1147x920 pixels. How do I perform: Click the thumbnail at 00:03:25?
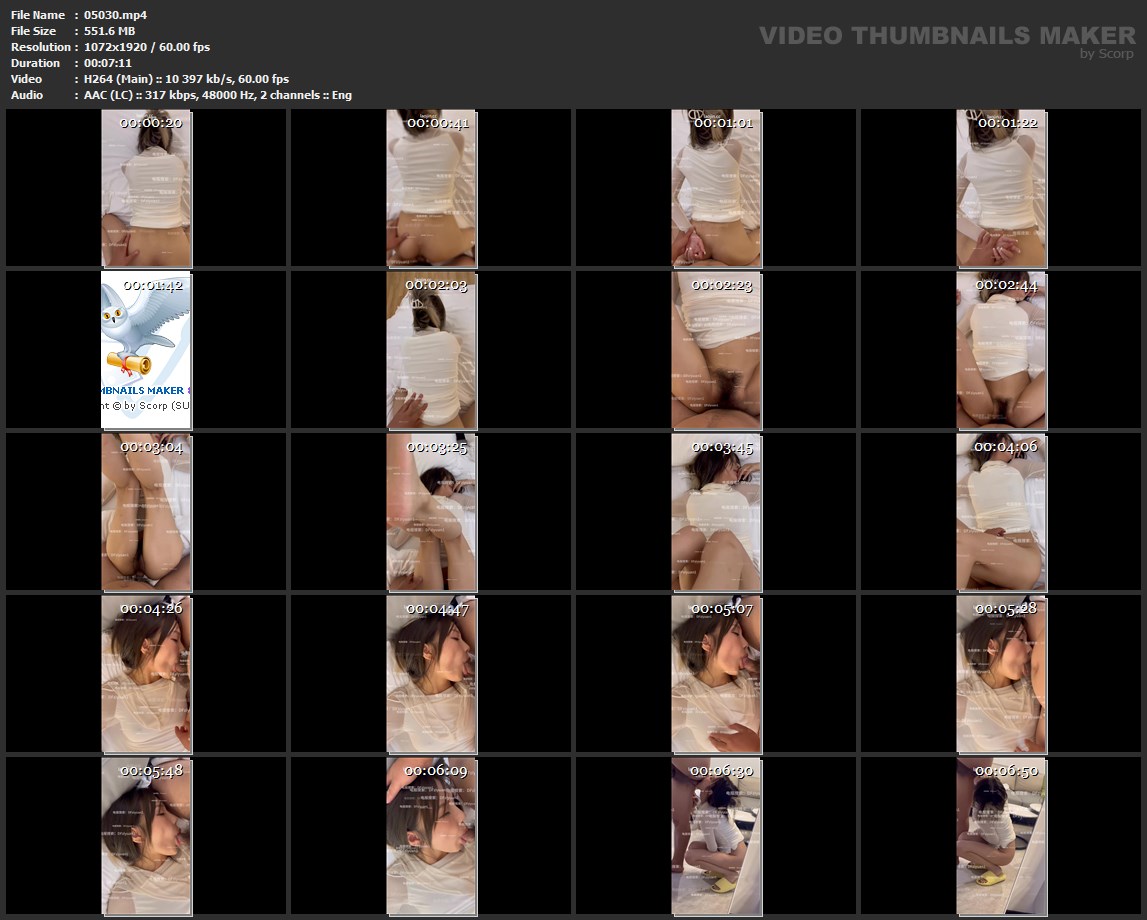[431, 512]
